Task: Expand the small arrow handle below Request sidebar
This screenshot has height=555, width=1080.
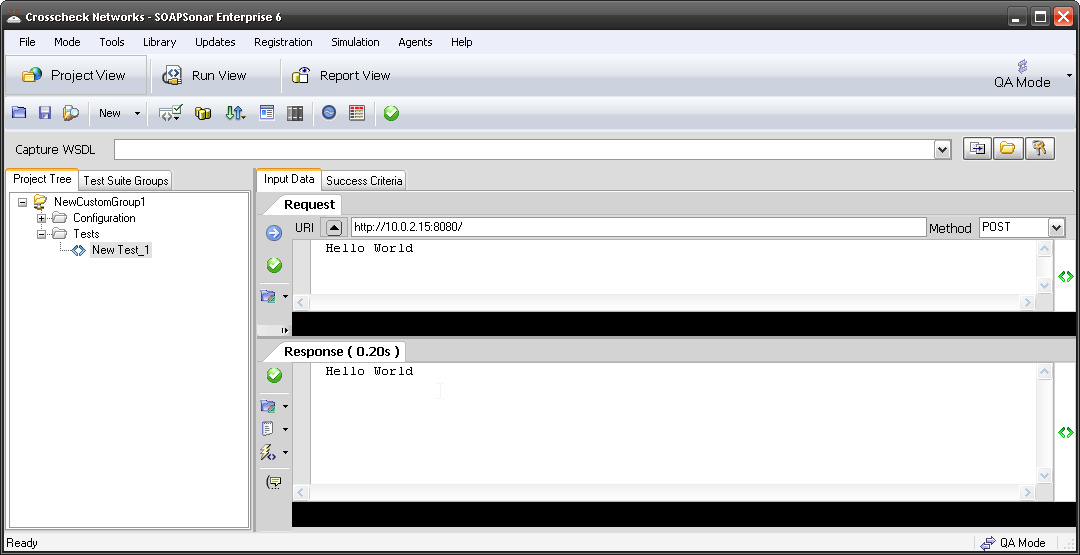Action: (284, 331)
